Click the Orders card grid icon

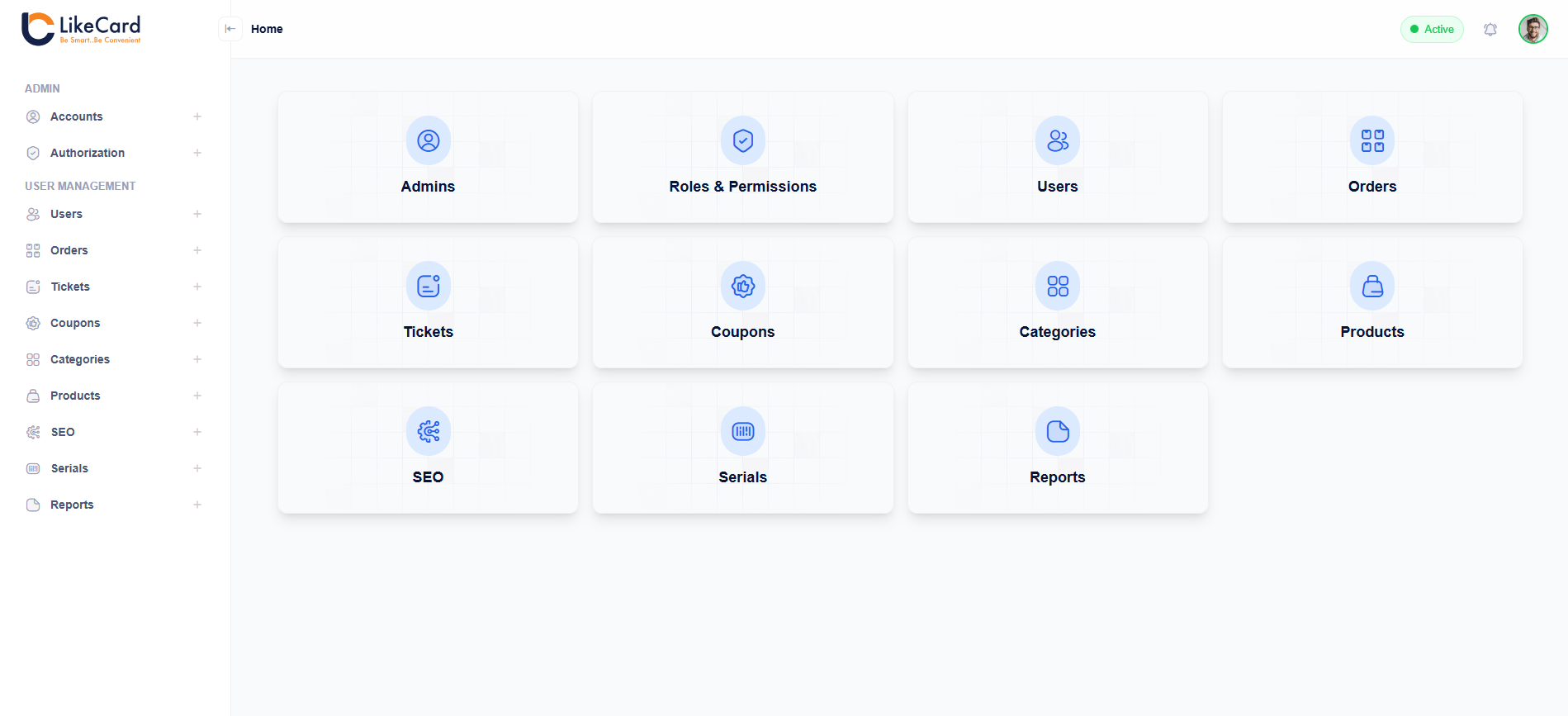tap(1371, 140)
